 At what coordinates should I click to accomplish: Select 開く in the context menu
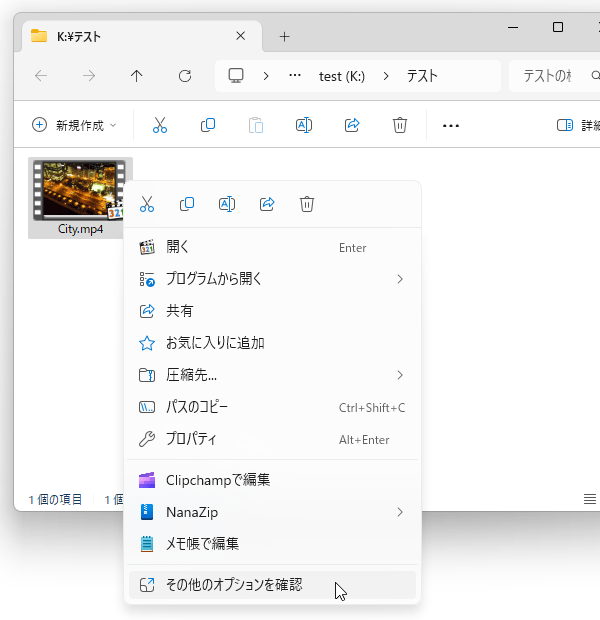click(273, 248)
